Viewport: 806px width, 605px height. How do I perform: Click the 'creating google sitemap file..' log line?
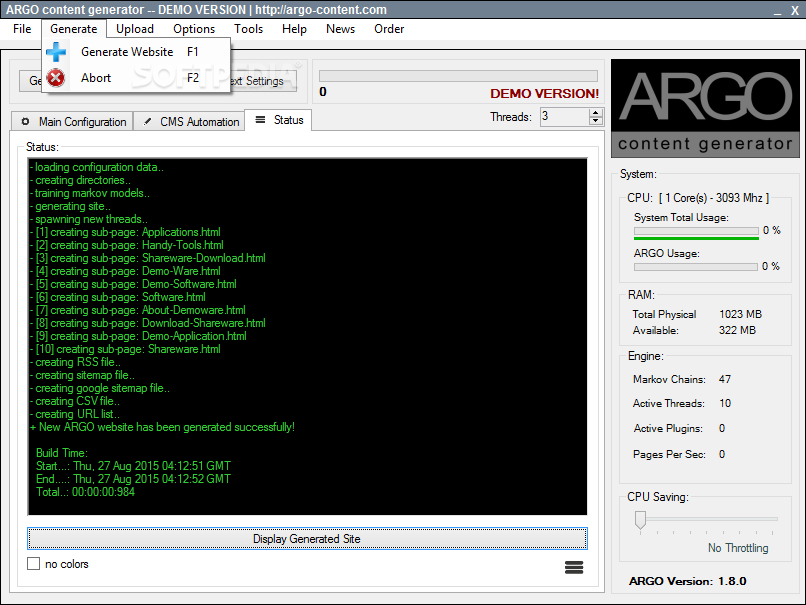click(x=100, y=388)
